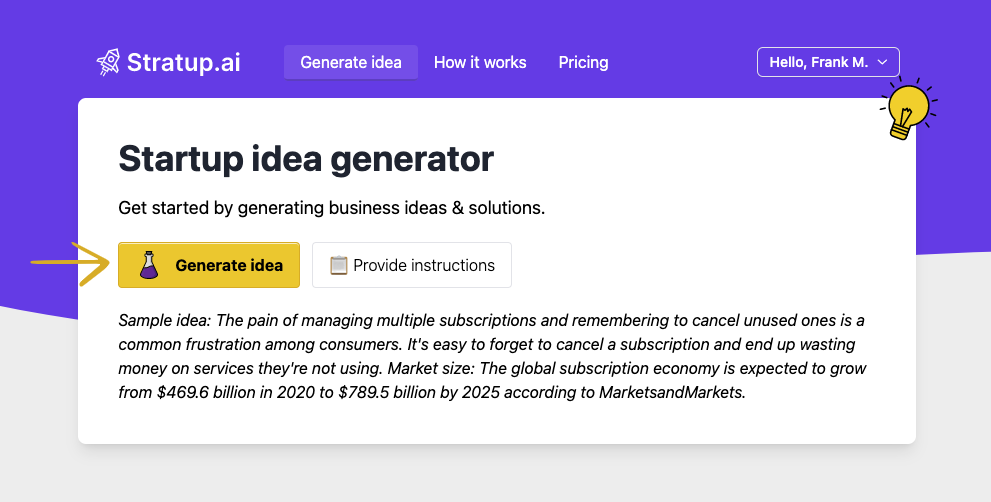Click the yellow arrow pointing at the button
991x502 pixels.
[71, 263]
